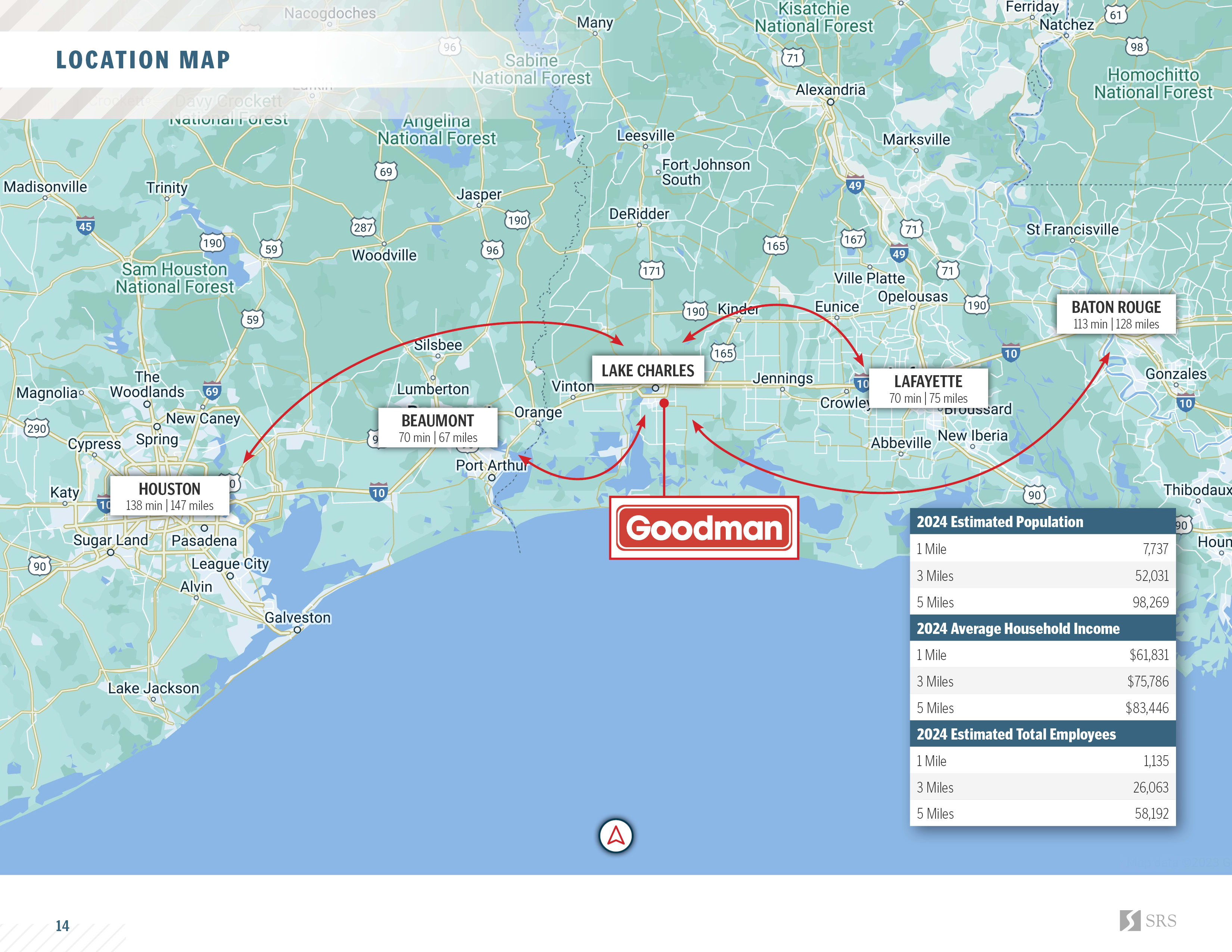Screen dimensions: 1232x952
Task: Click the BATON ROUGE 113 min label box
Action: tap(1116, 314)
